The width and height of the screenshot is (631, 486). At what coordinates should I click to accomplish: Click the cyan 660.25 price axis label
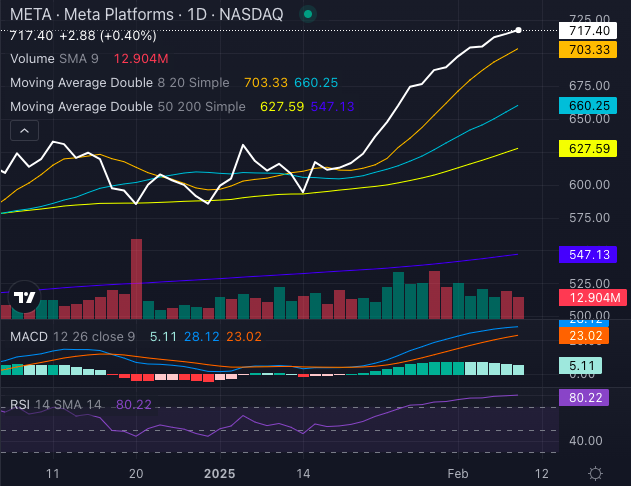pos(588,105)
